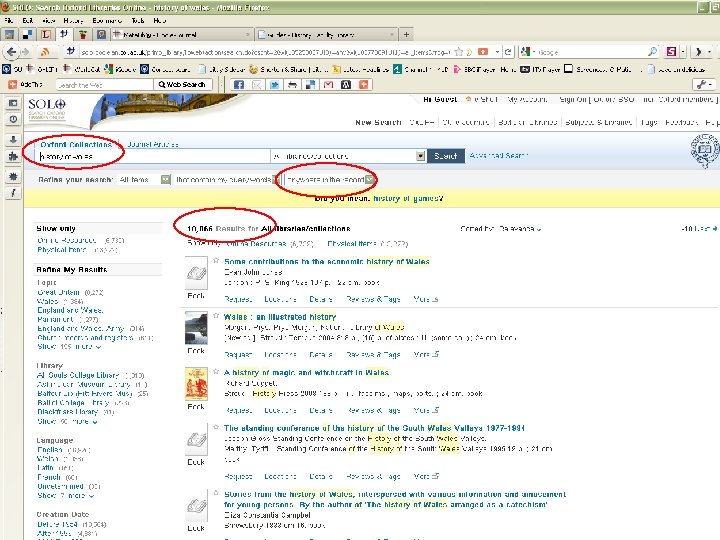Click the New Search link
The image size is (720, 540).
[378, 123]
